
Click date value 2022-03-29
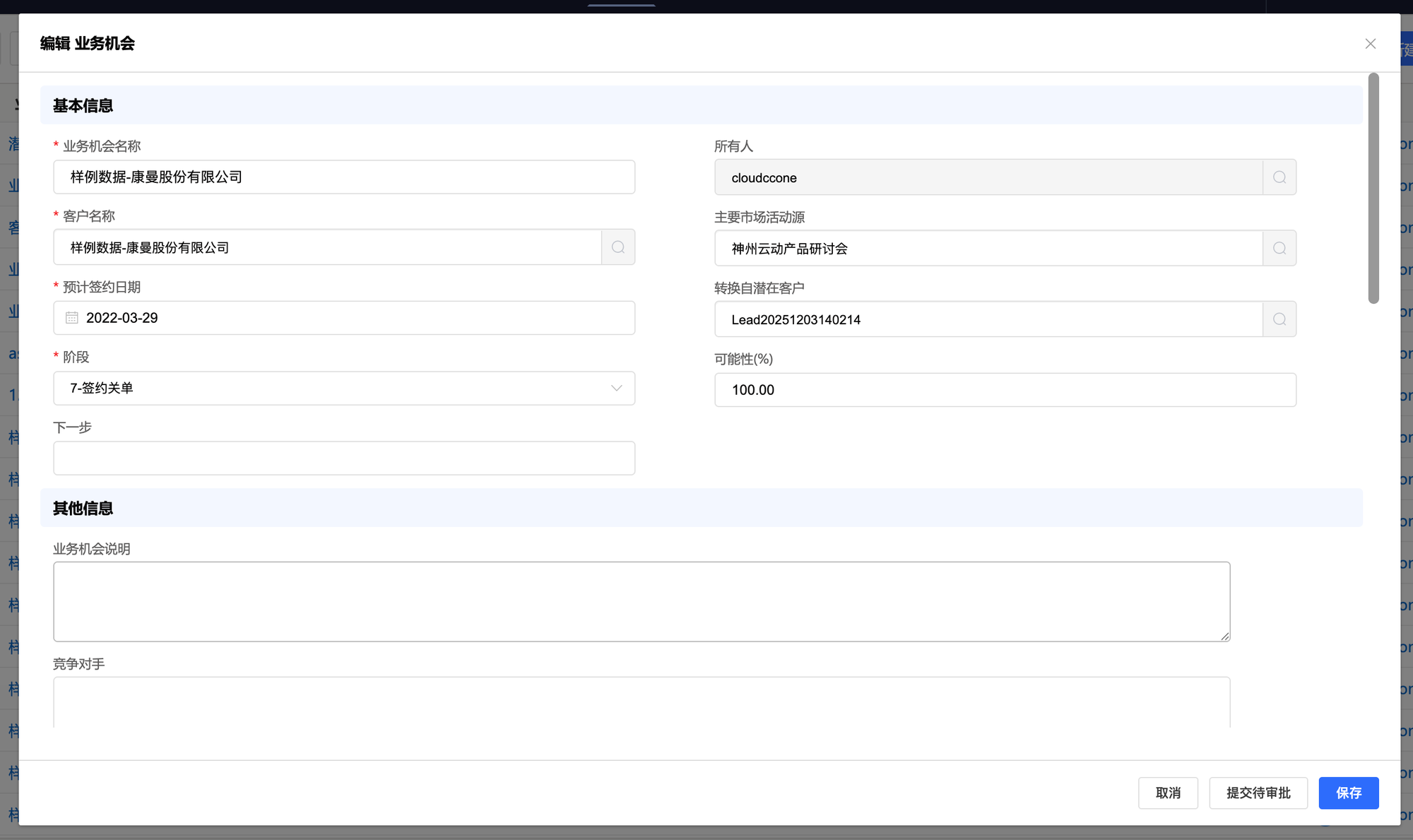122,318
